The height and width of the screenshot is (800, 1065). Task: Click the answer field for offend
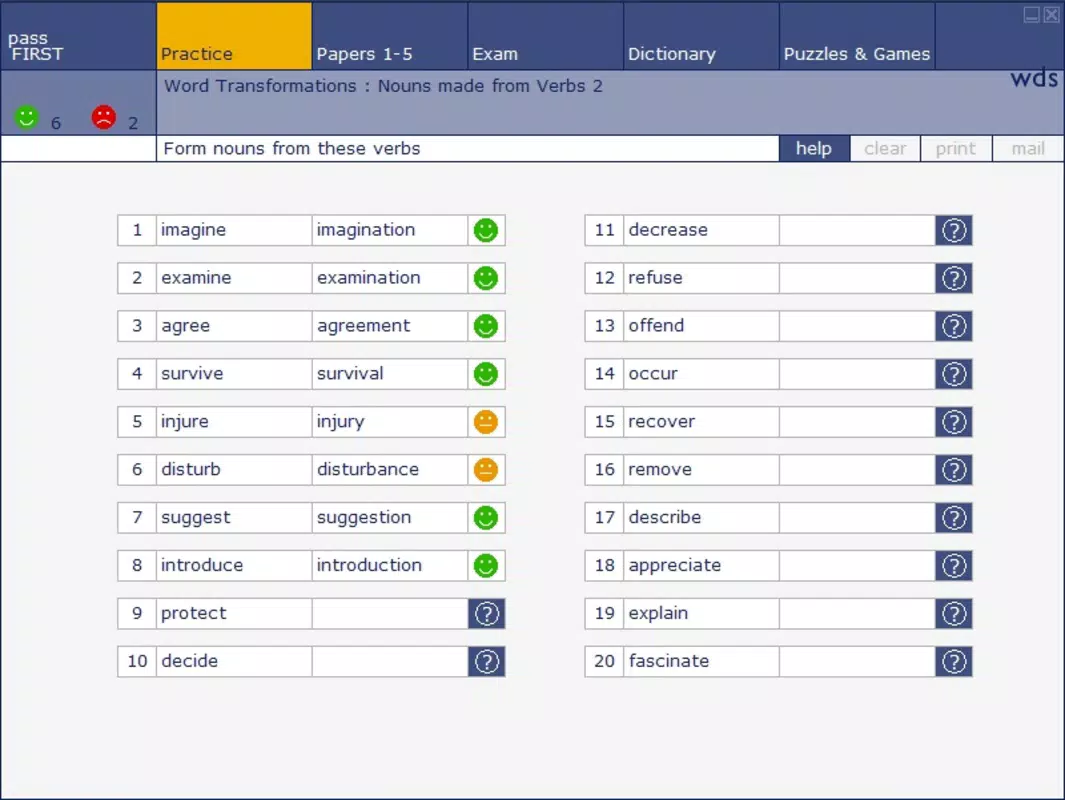click(857, 326)
